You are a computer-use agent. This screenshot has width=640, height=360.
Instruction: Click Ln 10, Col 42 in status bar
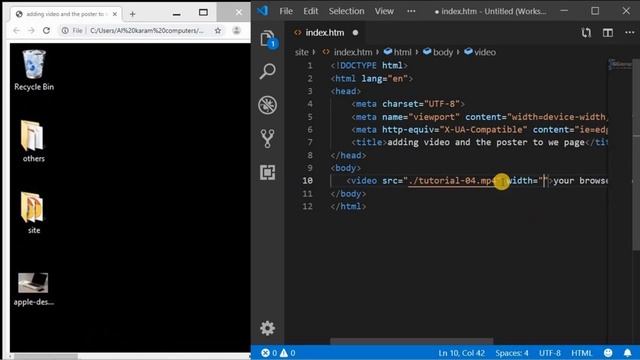(x=462, y=353)
